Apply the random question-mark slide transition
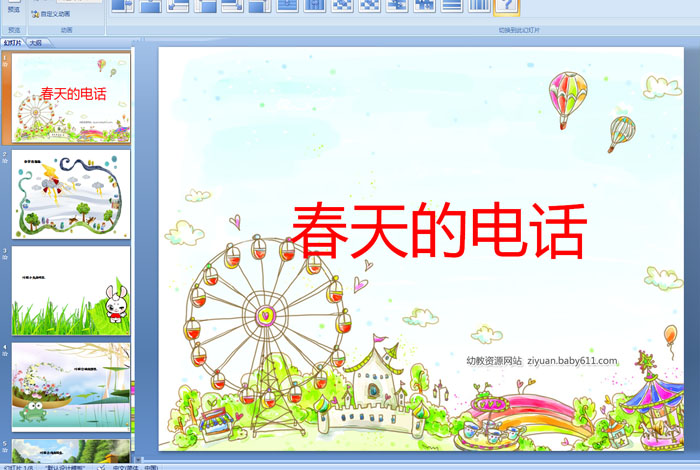The height and width of the screenshot is (470, 700). pos(507,6)
